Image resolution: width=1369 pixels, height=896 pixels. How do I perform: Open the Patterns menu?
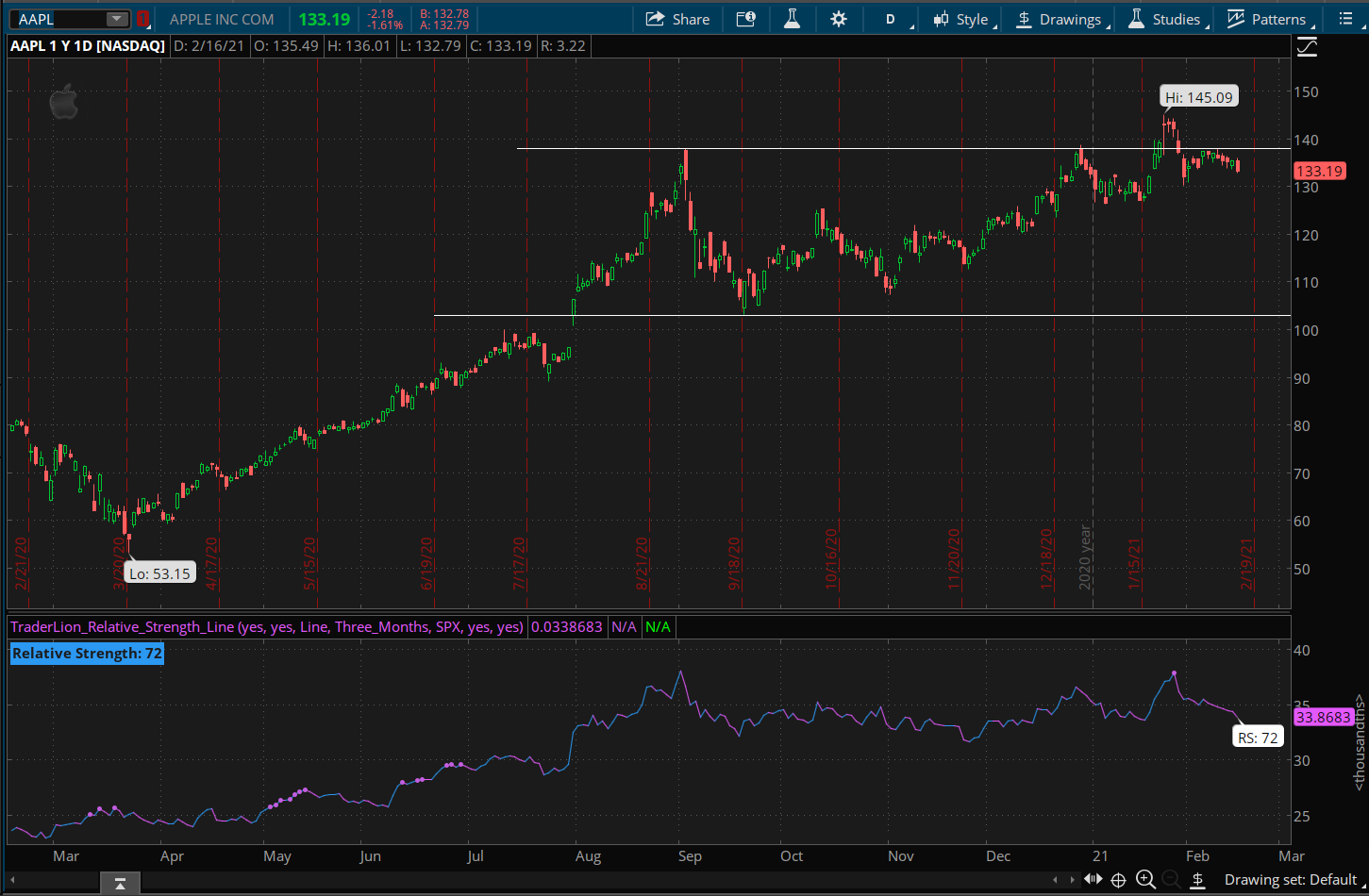[x=1266, y=19]
